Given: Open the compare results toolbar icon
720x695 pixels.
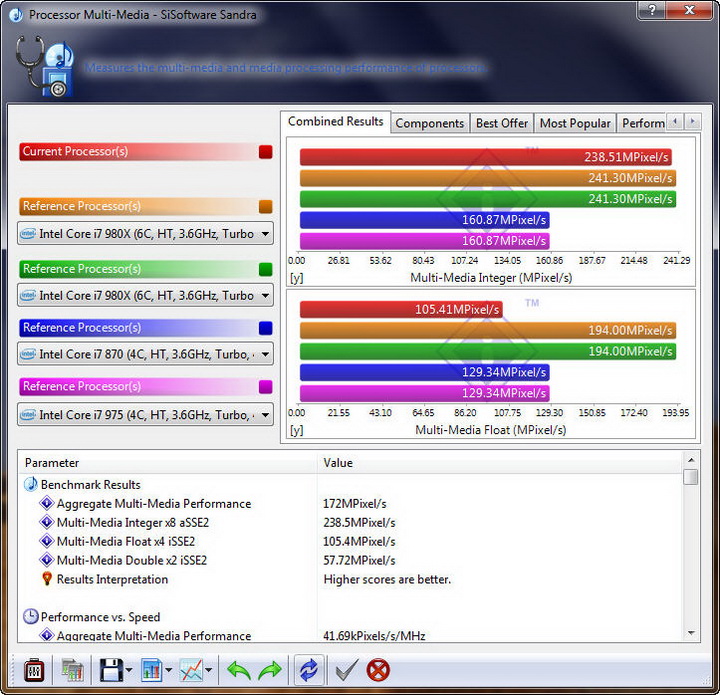Looking at the screenshot, I should 72,671.
